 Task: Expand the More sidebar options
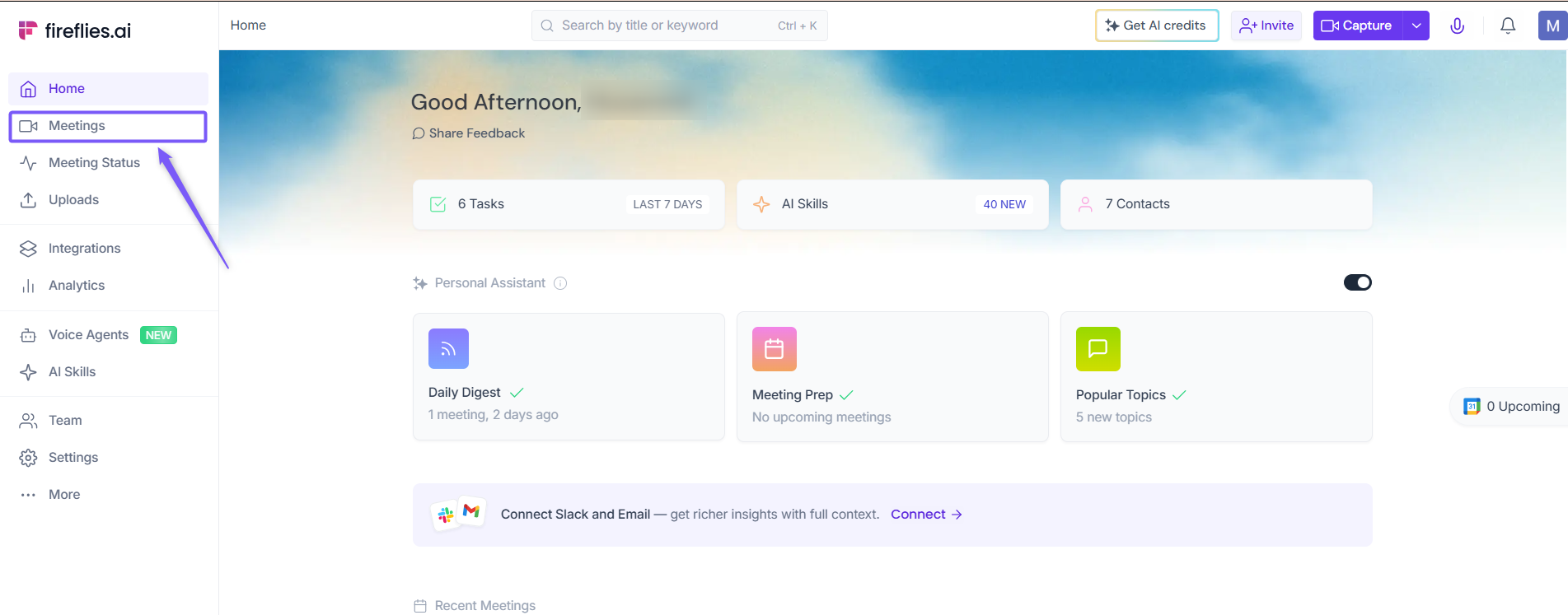108,495
